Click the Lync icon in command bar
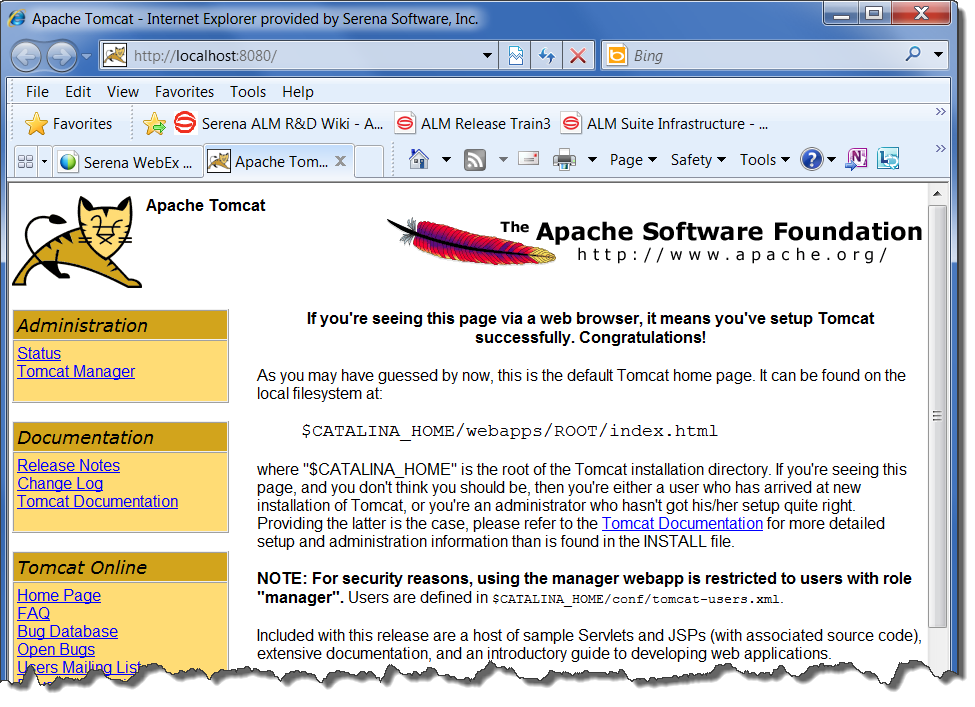This screenshot has height=707, width=975. click(888, 159)
